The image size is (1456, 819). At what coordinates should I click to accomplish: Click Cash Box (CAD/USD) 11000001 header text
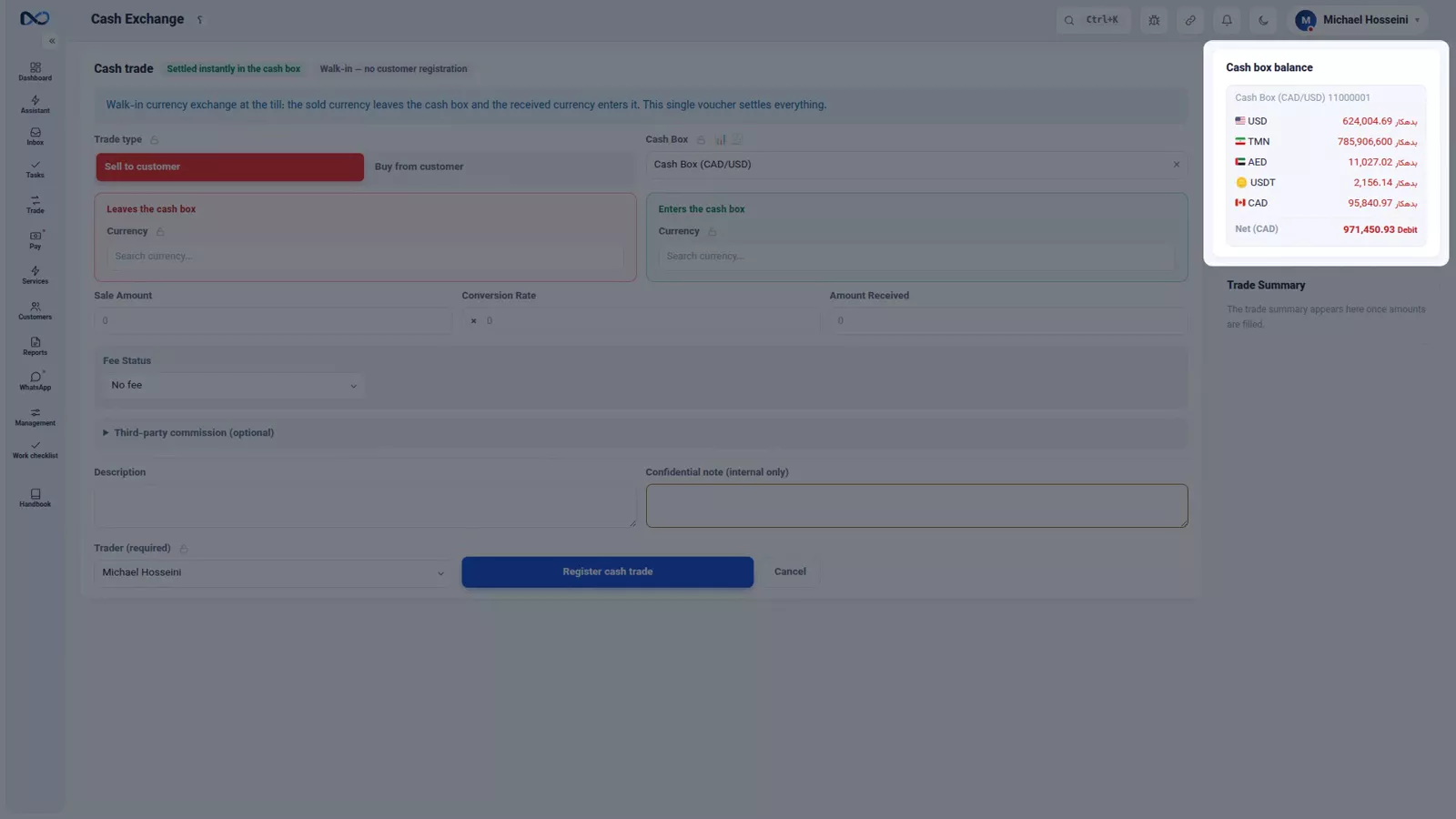coord(1302,98)
